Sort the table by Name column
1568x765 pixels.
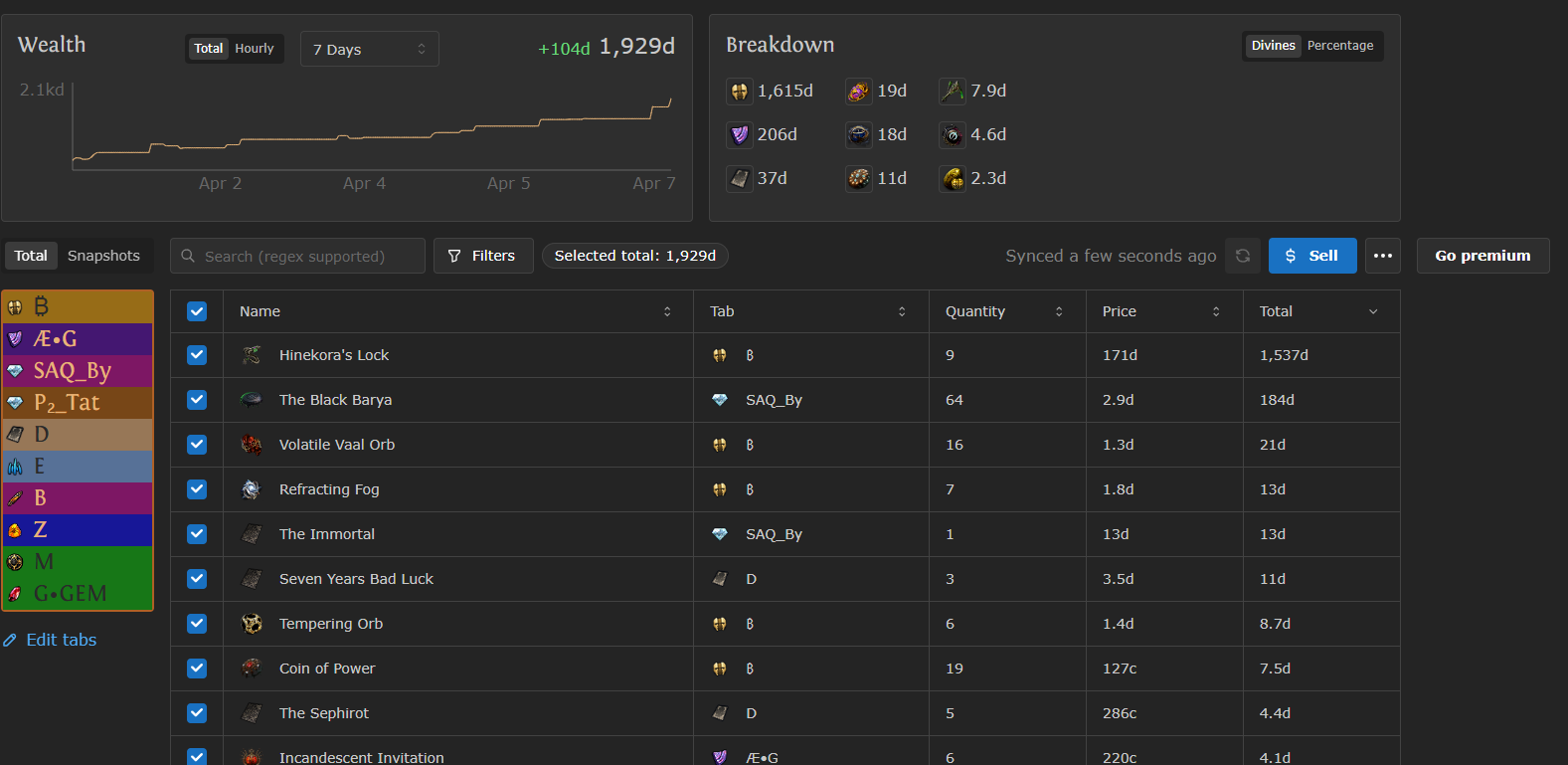coord(457,311)
